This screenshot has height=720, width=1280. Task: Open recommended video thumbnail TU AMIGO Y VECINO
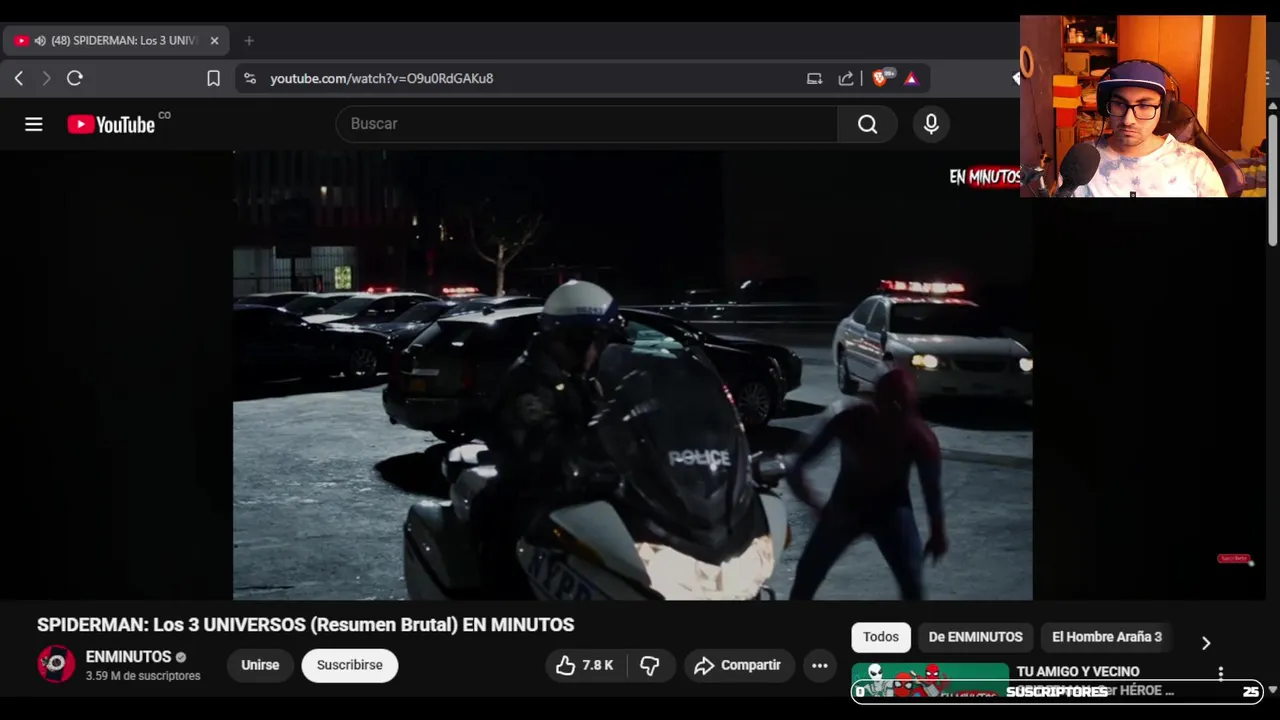[x=930, y=680]
